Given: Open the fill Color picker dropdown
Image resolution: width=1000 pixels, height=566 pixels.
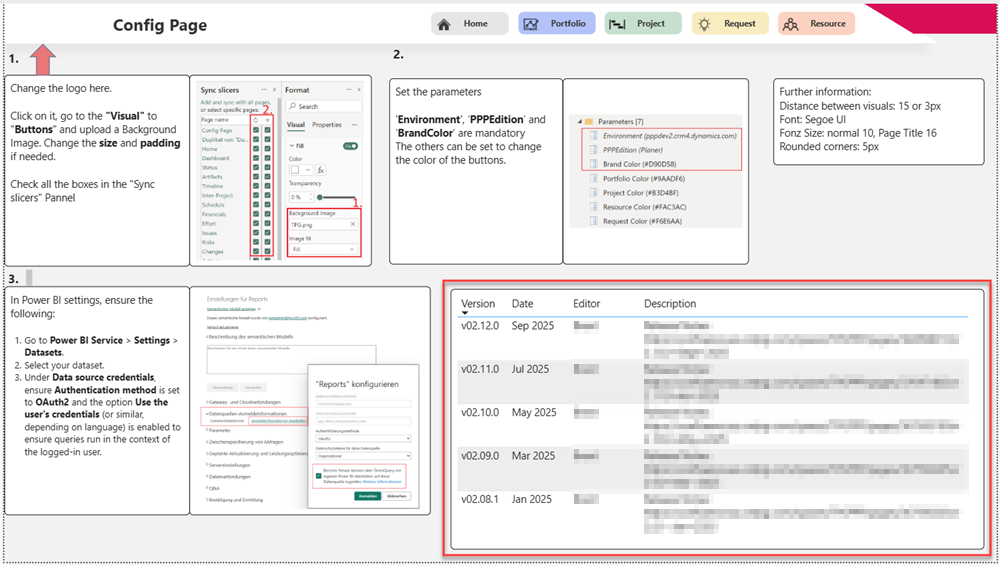Looking at the screenshot, I should pos(301,170).
